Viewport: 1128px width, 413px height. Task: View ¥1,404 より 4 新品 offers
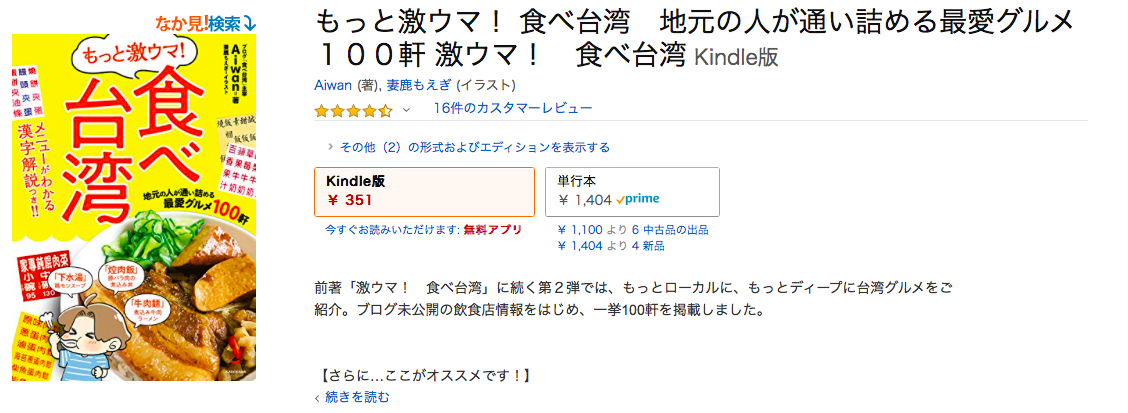(x=611, y=246)
